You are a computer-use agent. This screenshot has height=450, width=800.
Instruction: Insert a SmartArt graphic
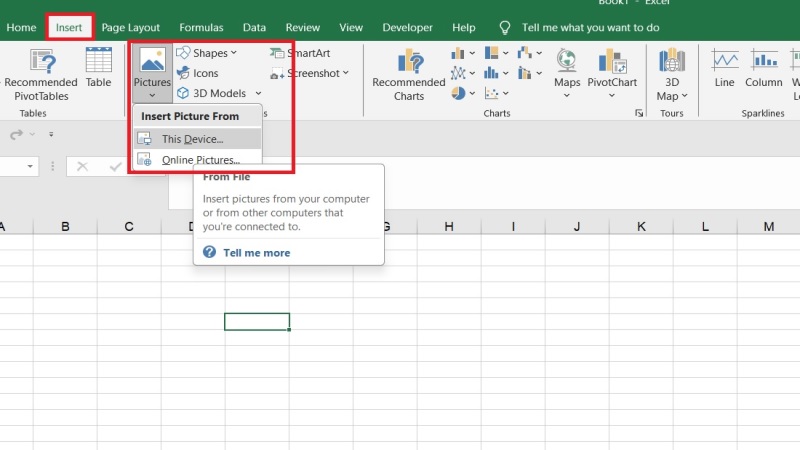point(300,53)
